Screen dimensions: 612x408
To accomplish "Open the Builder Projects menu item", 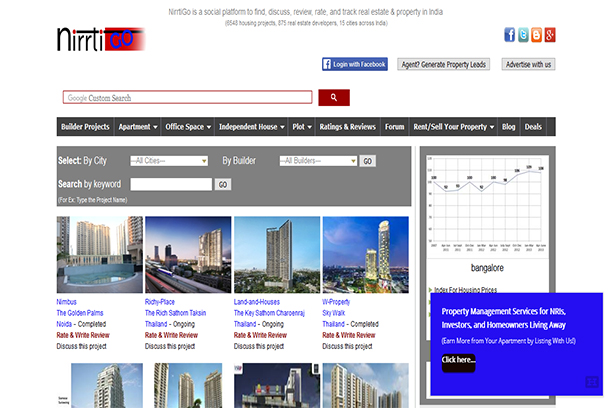I will tap(85, 127).
